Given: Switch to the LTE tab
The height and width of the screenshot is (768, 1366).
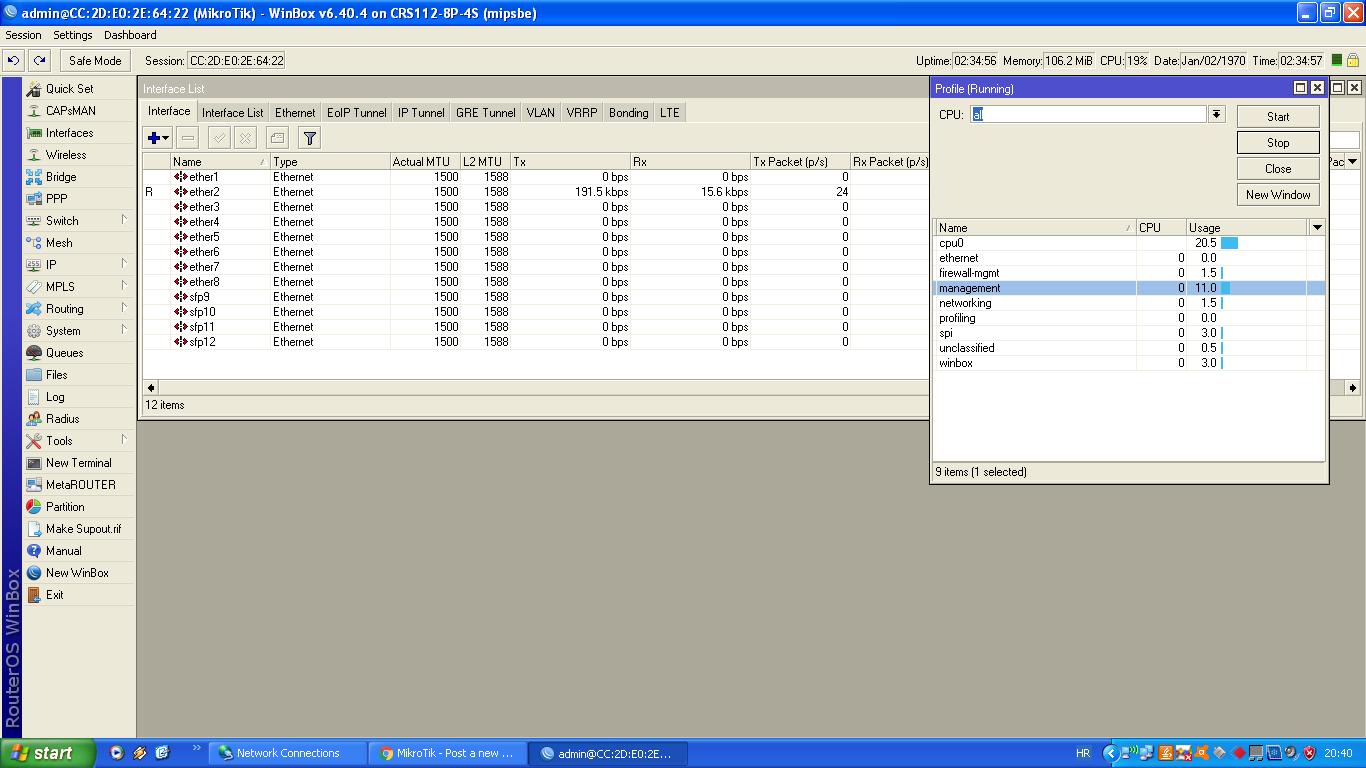Looking at the screenshot, I should pos(670,113).
